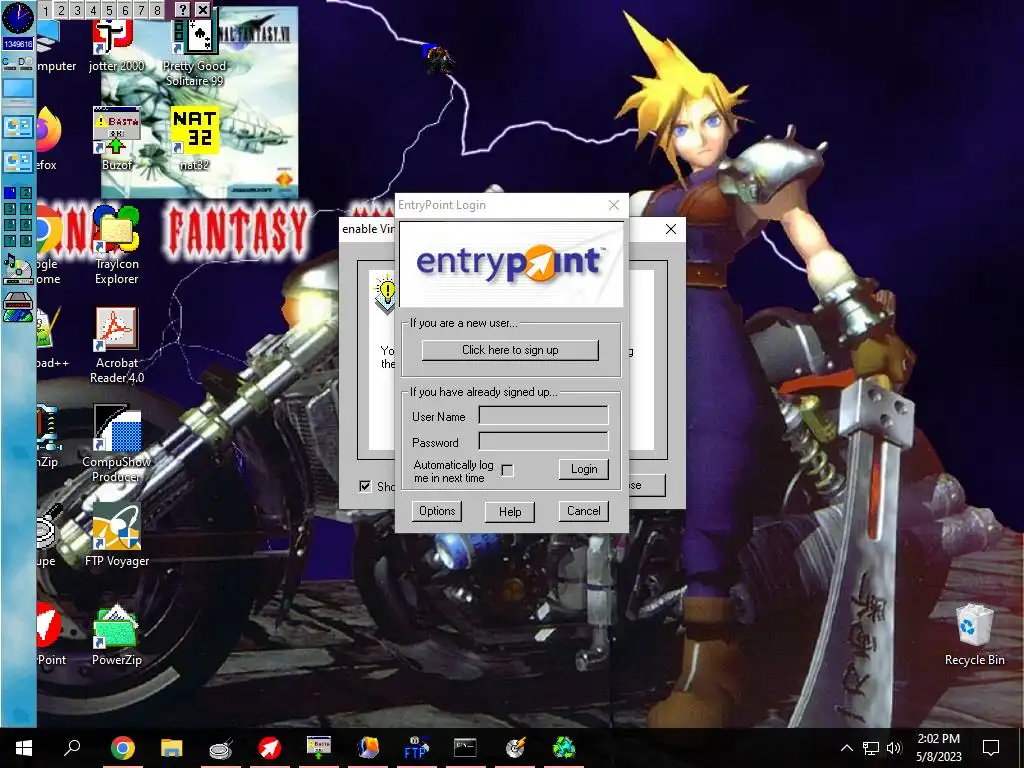Show hidden system tray icons chevron
The image size is (1024, 768).
(x=846, y=748)
